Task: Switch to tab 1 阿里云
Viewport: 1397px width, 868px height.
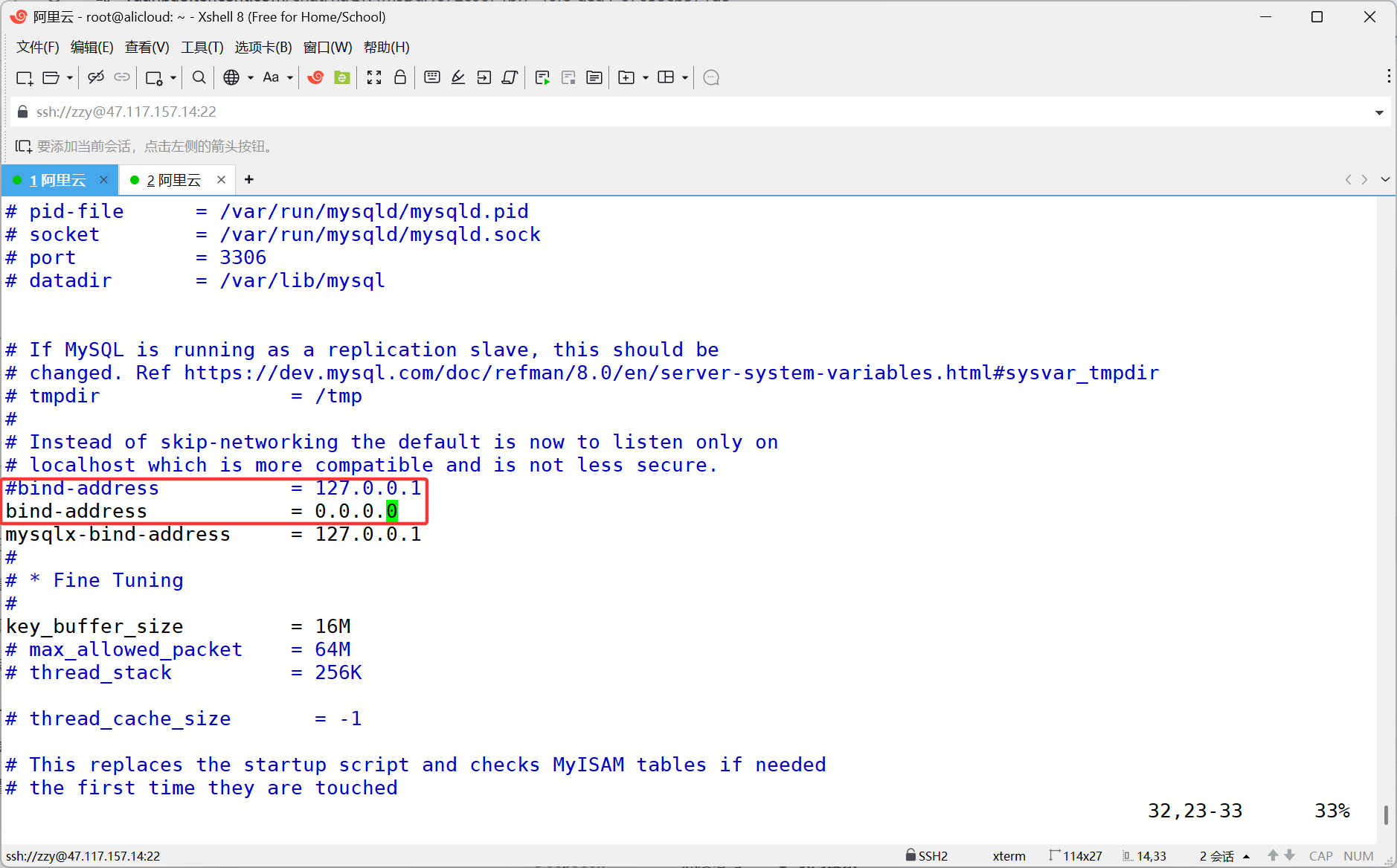Action: (x=57, y=180)
